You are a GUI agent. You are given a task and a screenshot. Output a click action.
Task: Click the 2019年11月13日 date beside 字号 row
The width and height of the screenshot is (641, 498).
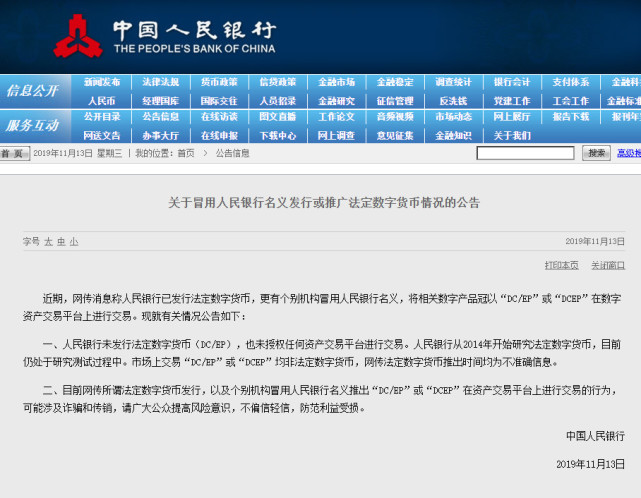pos(595,241)
